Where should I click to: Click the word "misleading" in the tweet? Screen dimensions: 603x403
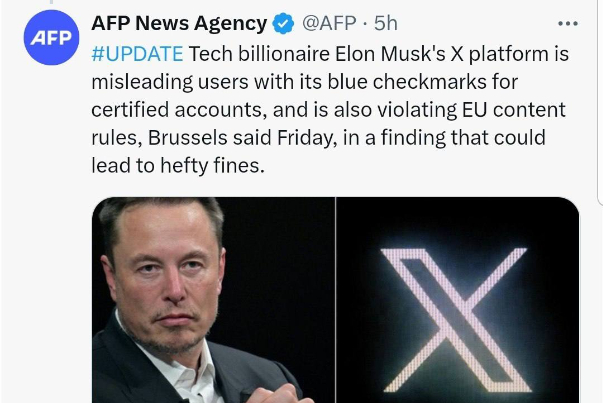point(138,81)
